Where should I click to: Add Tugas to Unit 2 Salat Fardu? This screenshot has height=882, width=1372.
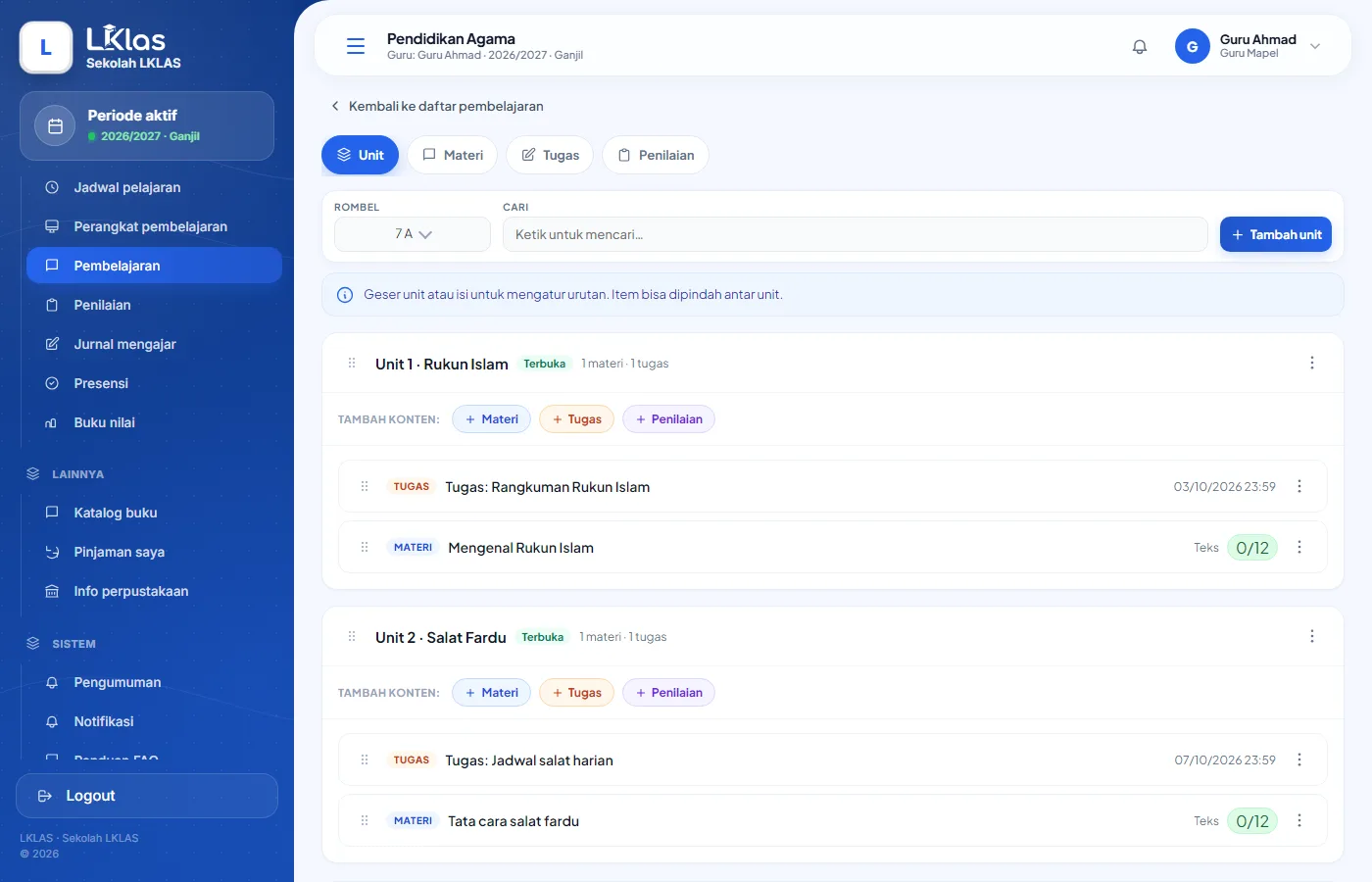tap(576, 693)
